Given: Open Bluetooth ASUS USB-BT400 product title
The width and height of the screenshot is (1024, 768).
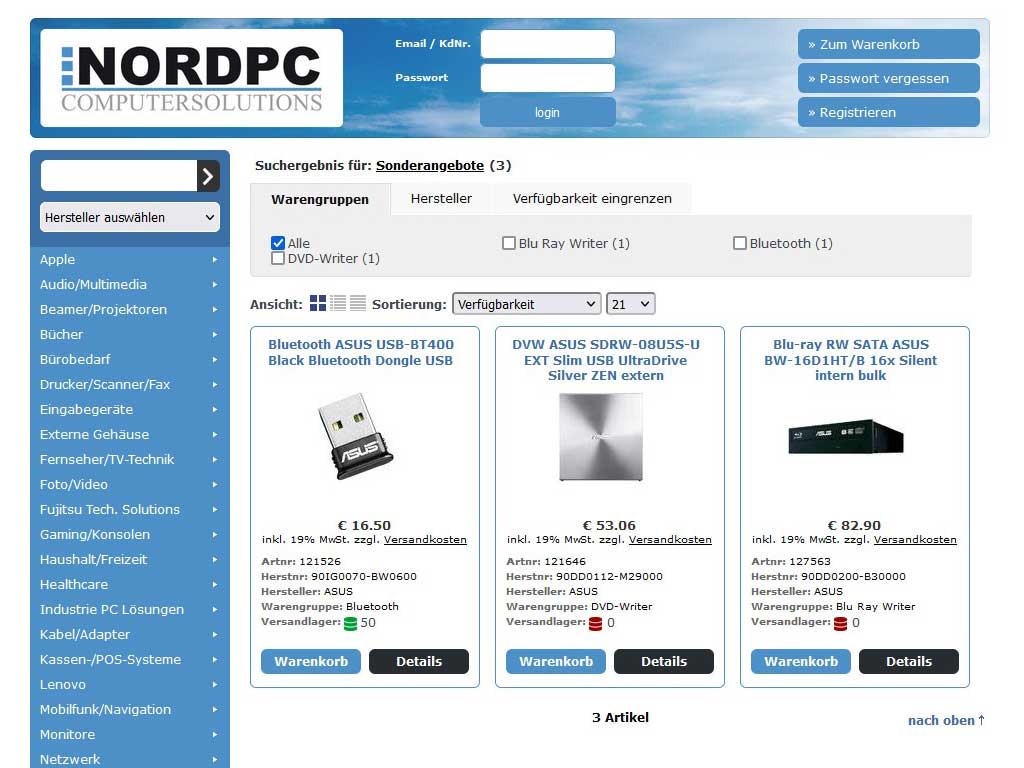Looking at the screenshot, I should click(360, 353).
